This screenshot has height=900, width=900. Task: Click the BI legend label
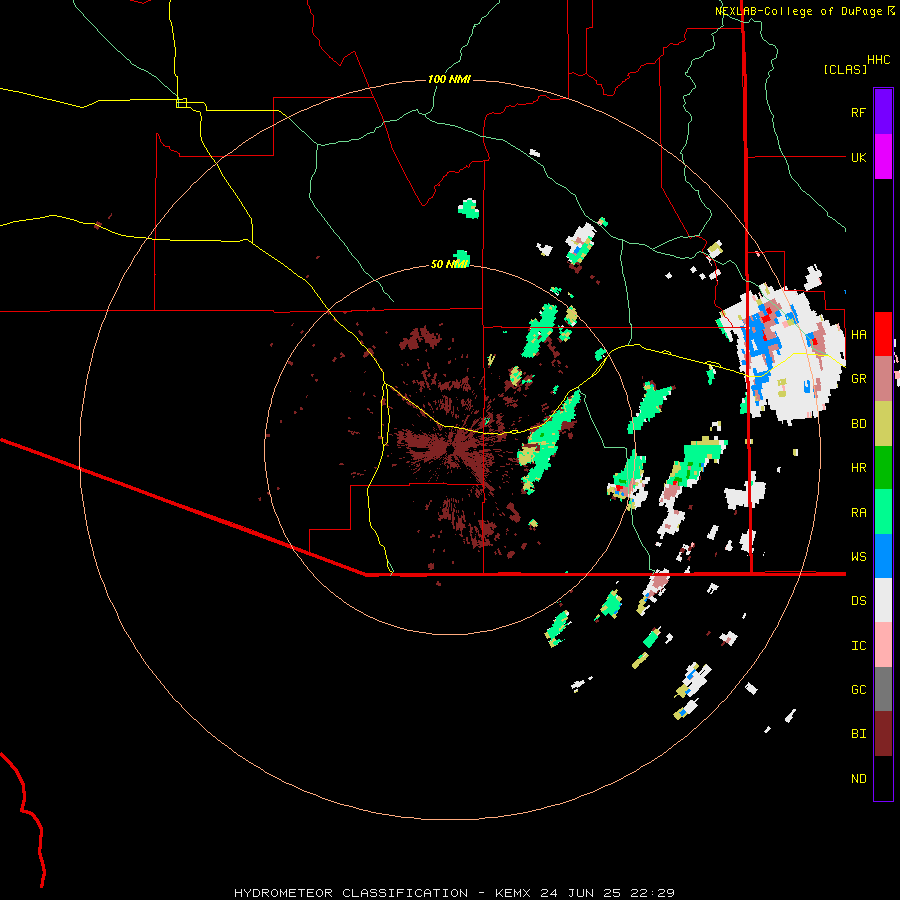tap(858, 734)
